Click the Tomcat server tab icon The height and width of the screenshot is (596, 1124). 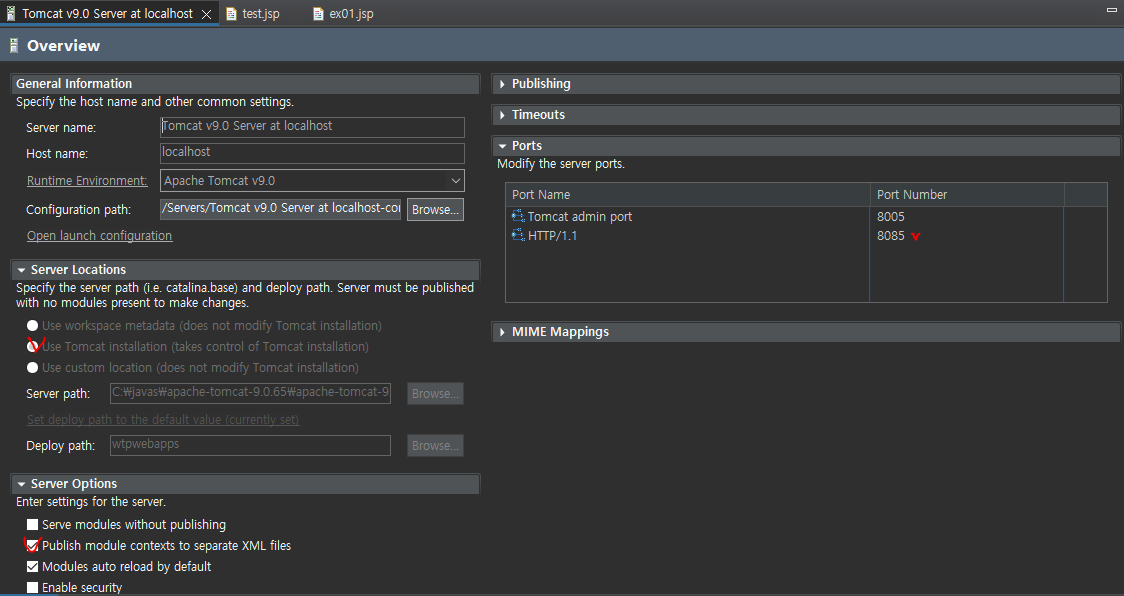[x=11, y=14]
